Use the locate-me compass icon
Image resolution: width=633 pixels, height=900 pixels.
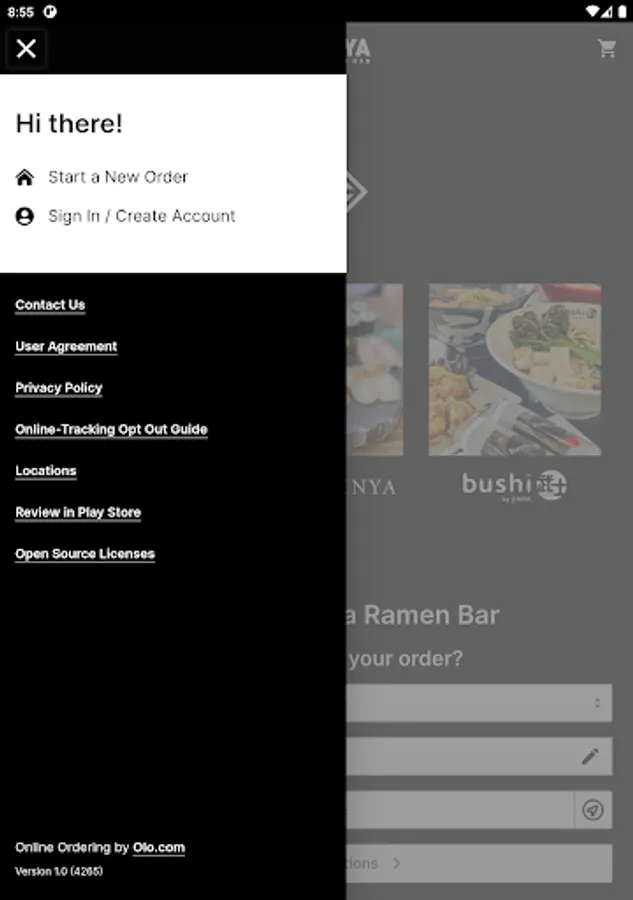coord(593,810)
